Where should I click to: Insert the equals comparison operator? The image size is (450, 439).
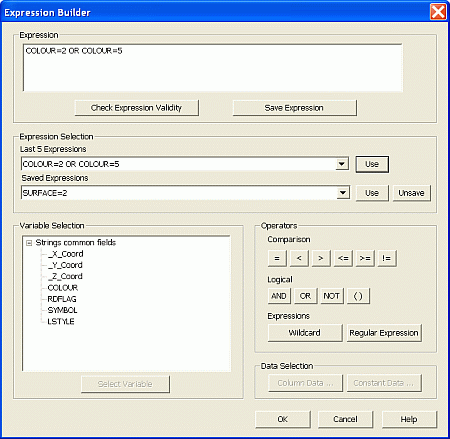point(277,258)
